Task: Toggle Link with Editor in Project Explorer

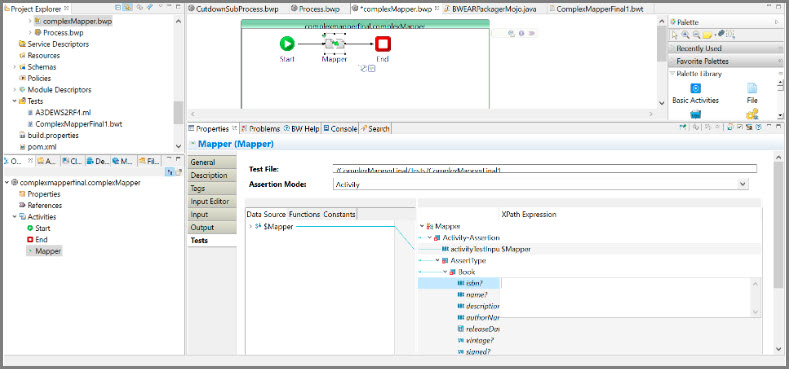Action: tap(127, 8)
